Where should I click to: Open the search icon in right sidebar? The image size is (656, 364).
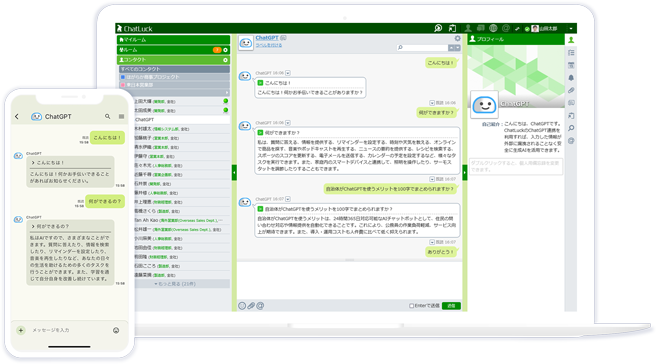[571, 128]
